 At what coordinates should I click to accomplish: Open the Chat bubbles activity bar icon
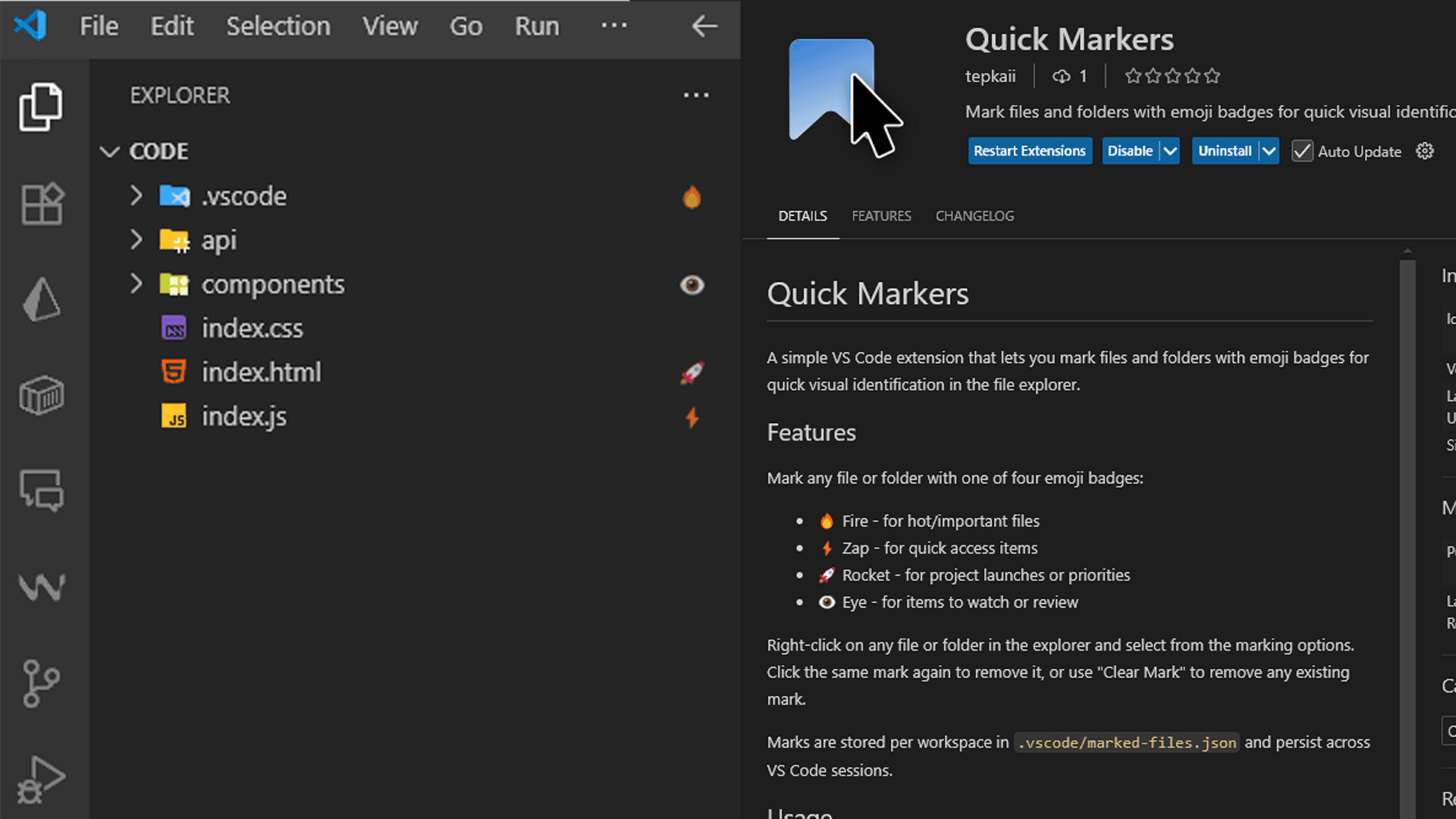coord(41,491)
